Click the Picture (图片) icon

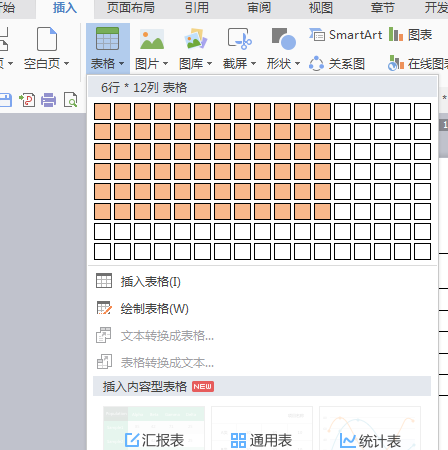(x=152, y=39)
